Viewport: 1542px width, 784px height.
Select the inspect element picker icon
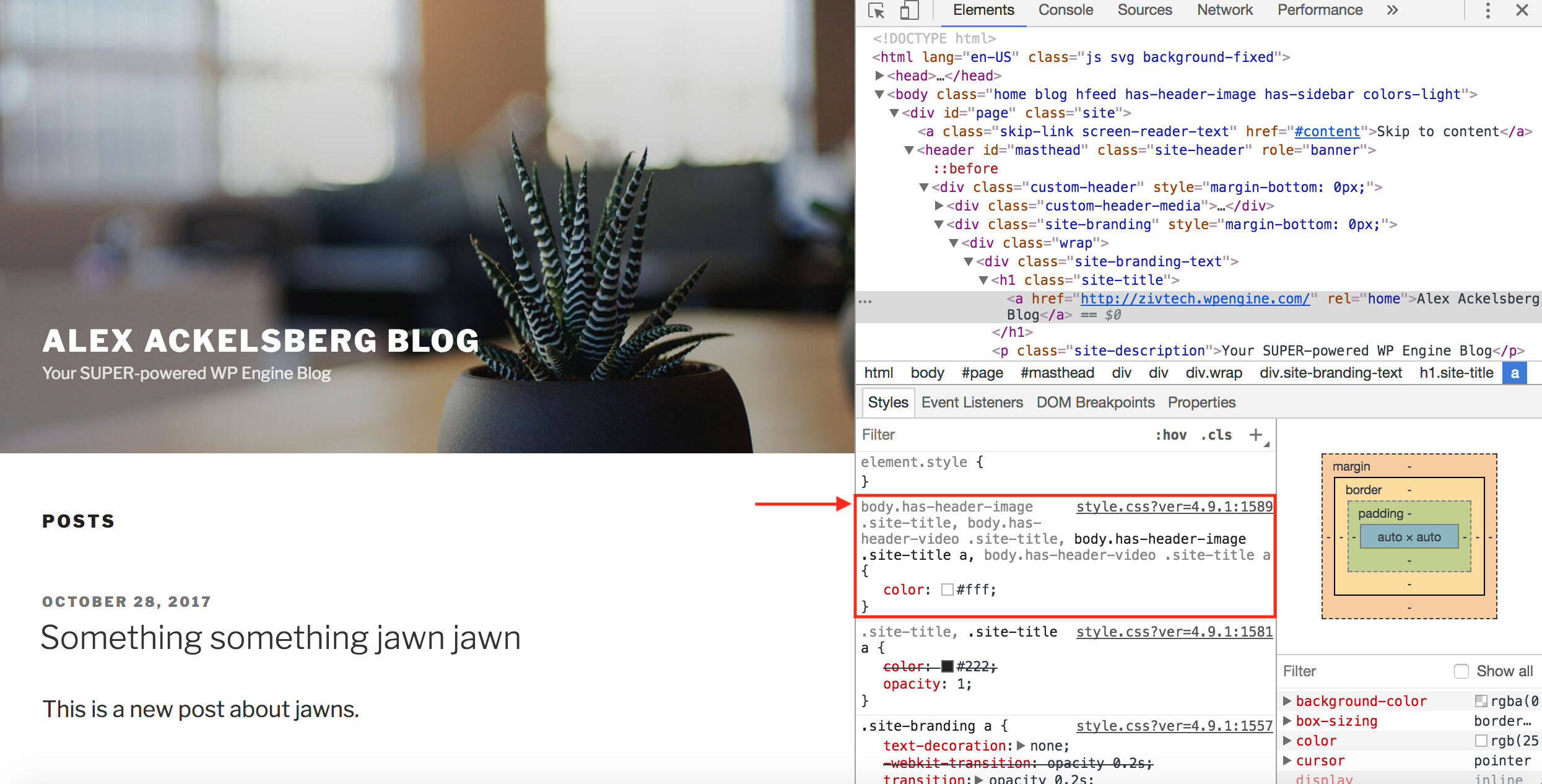(875, 10)
